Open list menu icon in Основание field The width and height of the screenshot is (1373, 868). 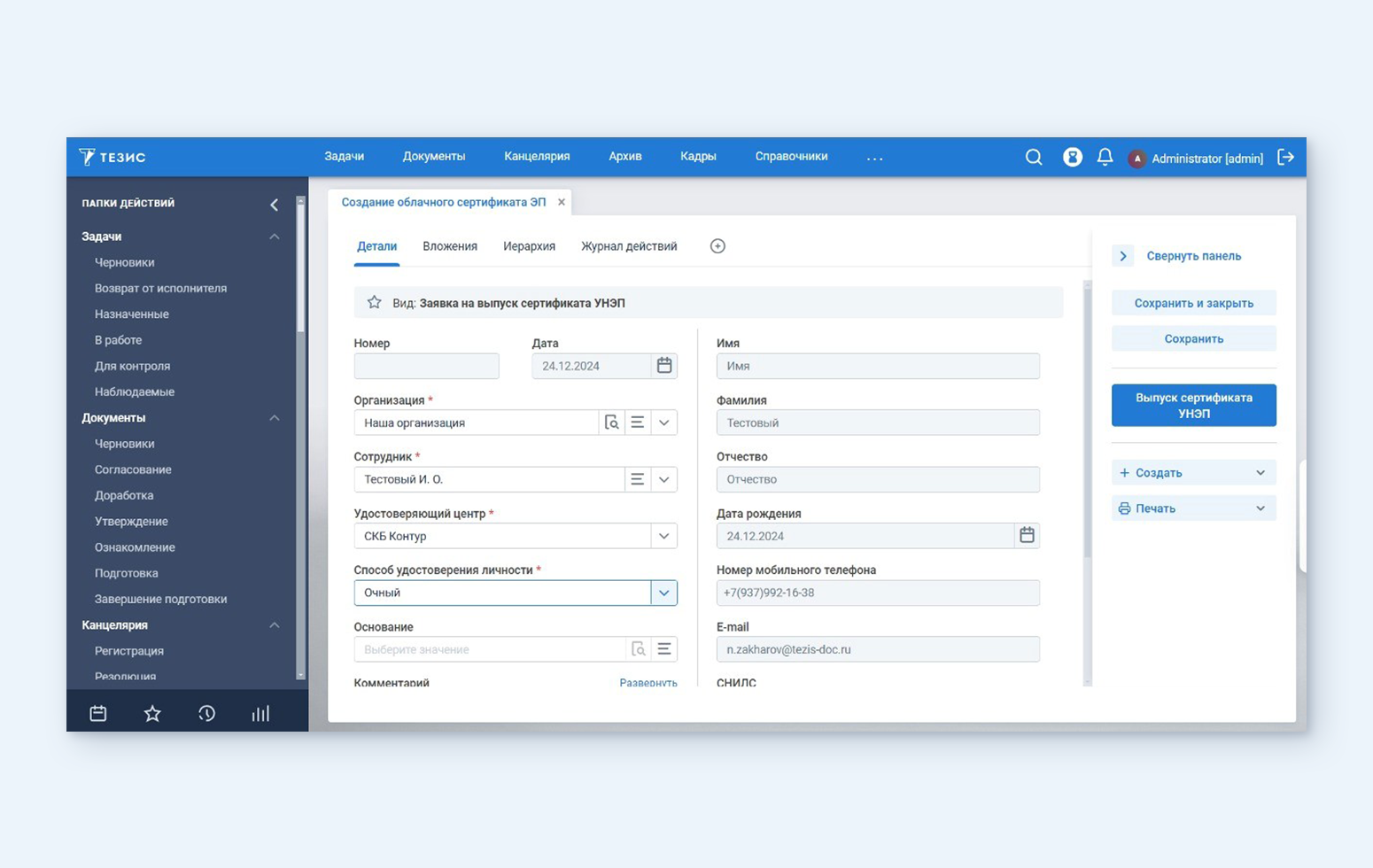tap(663, 649)
